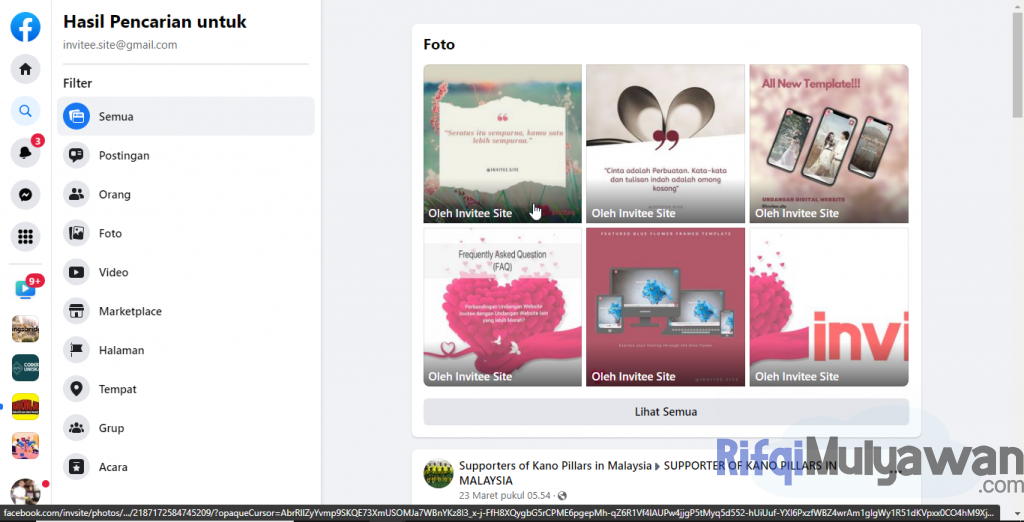Open photo with quote 'Seratus itu sempurna'
Viewport: 1024px width, 522px height.
[502, 143]
